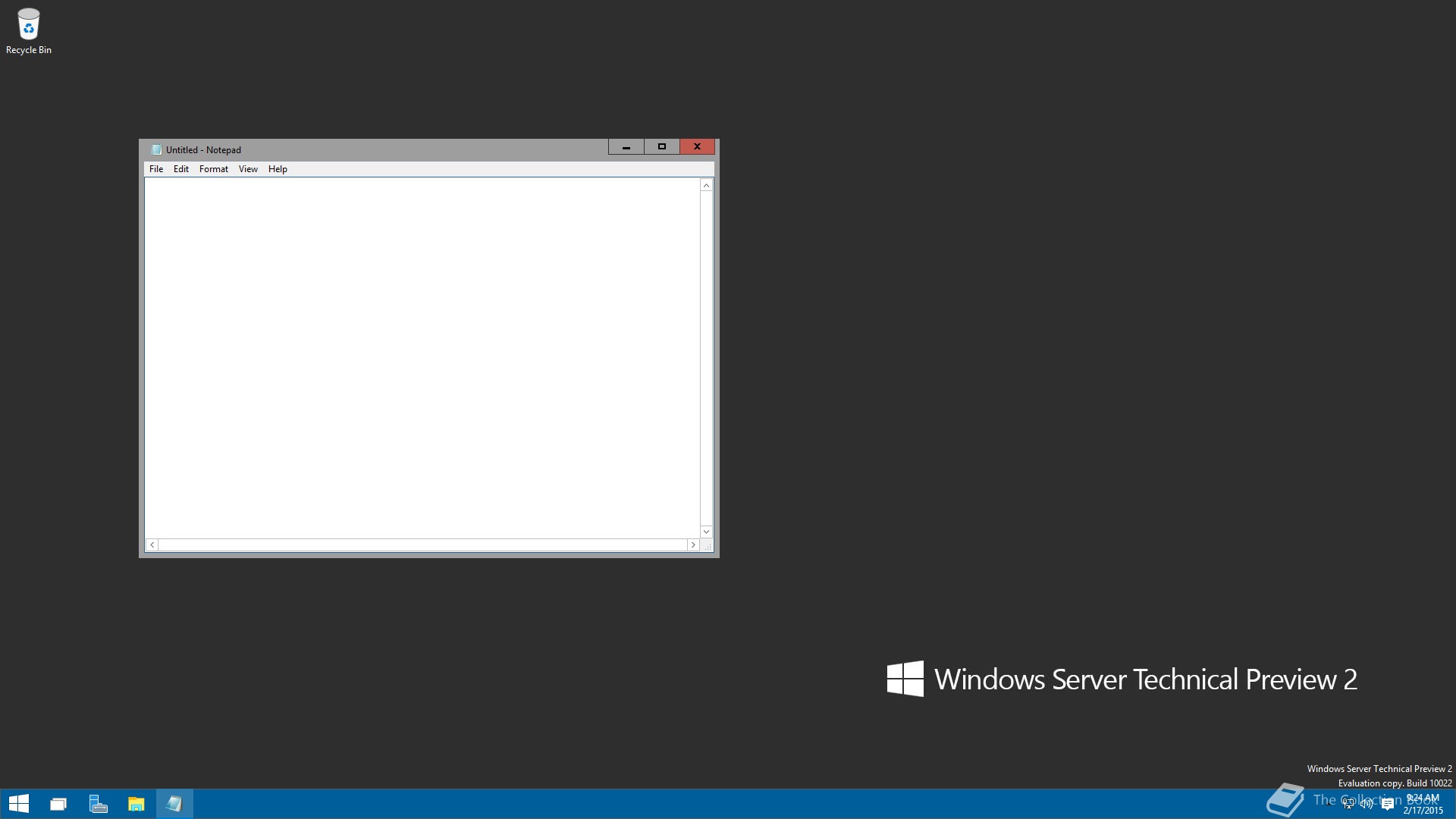Open the Help menu

tap(278, 169)
